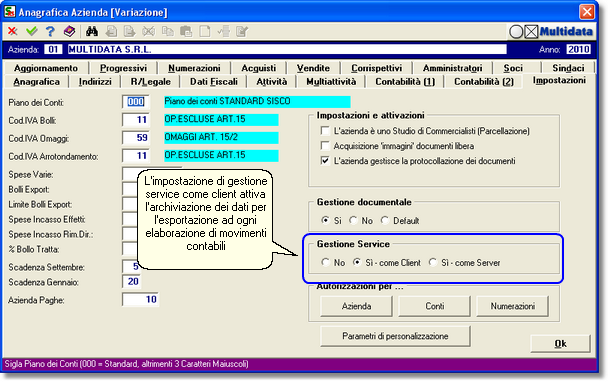The height and width of the screenshot is (382, 608).
Task: Click the Ok button
Action: 560,344
